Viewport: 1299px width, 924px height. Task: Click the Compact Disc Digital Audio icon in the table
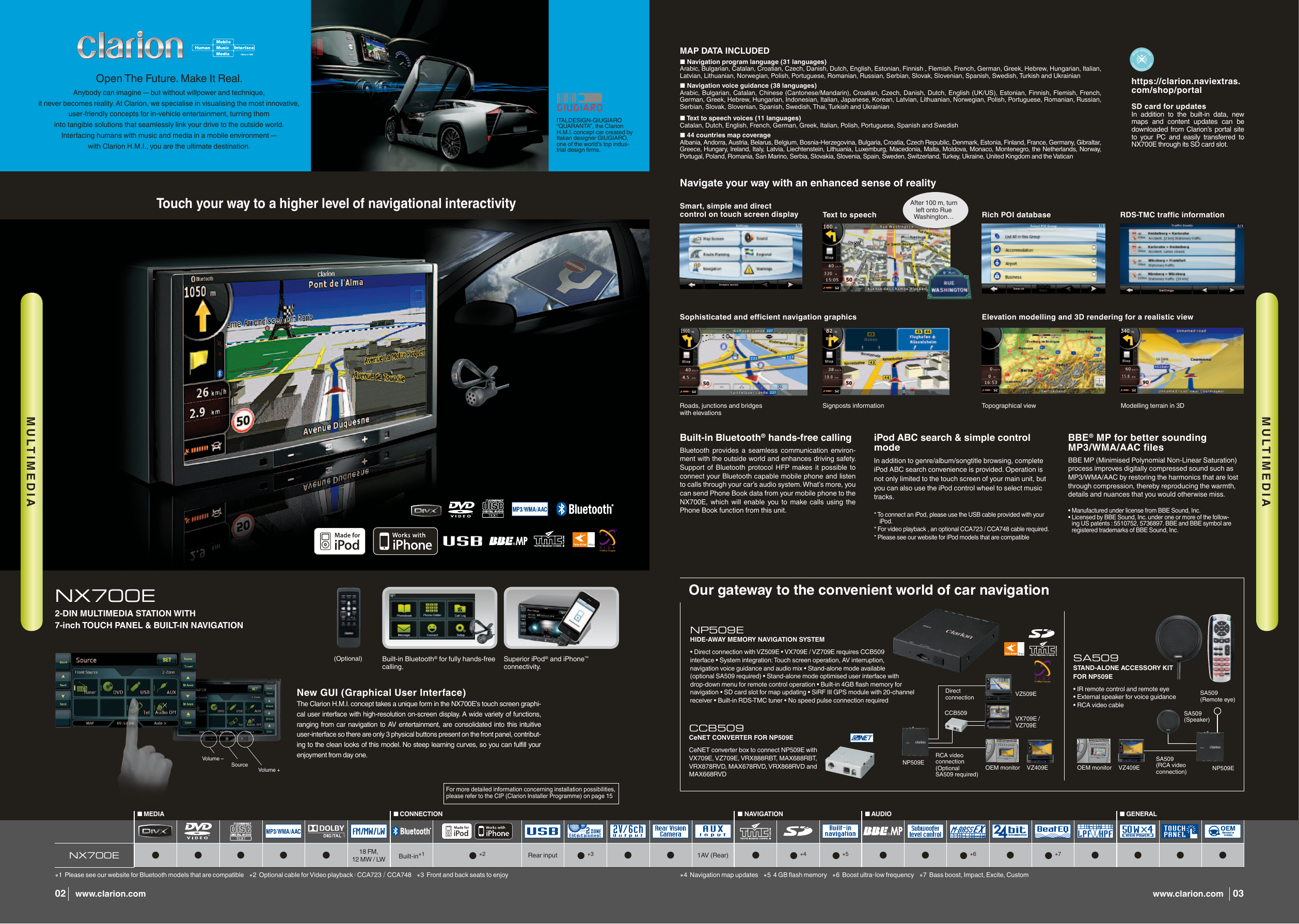pyautogui.click(x=241, y=831)
